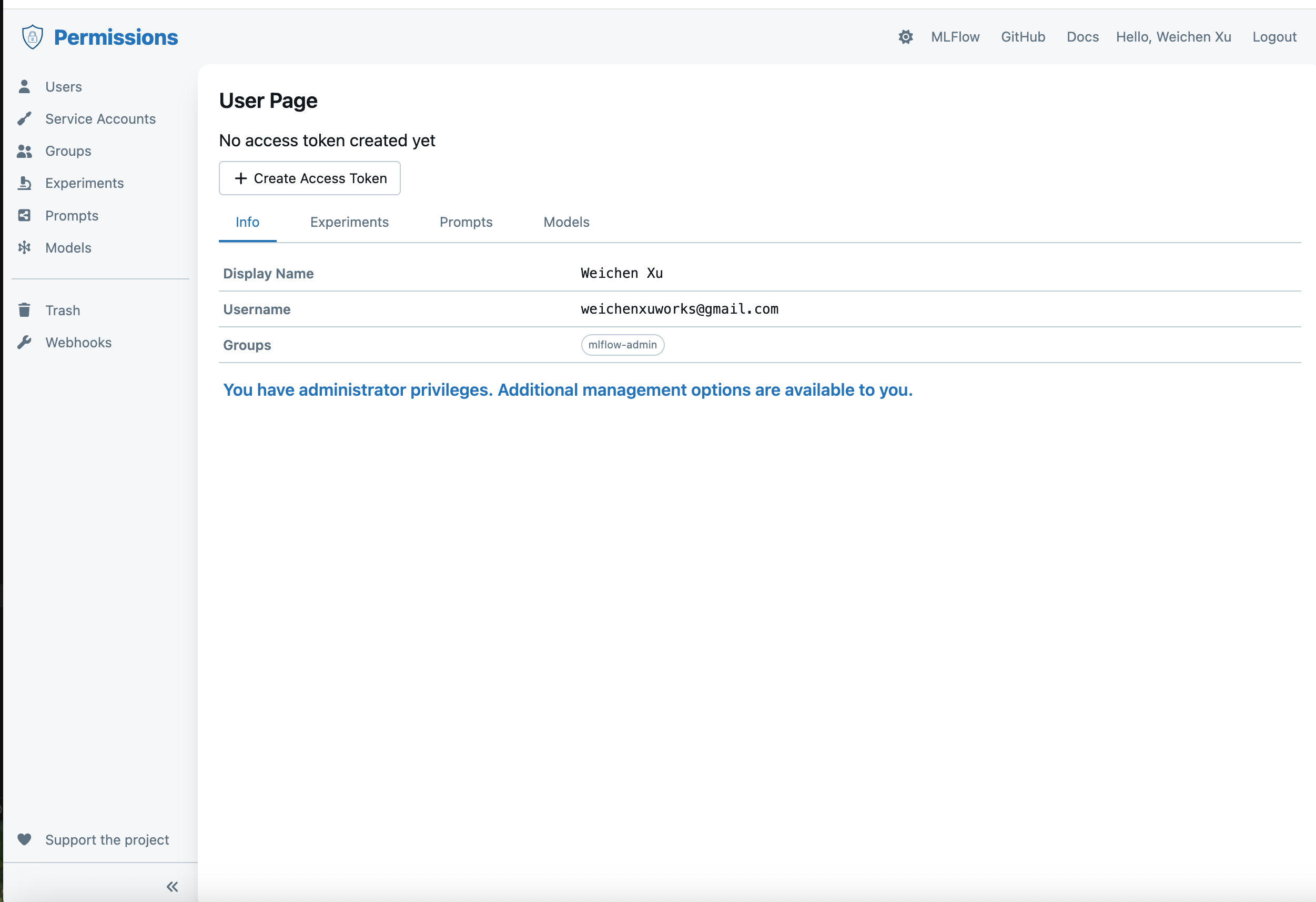1316x902 pixels.
Task: Open the MLFlow link in header
Action: click(955, 37)
